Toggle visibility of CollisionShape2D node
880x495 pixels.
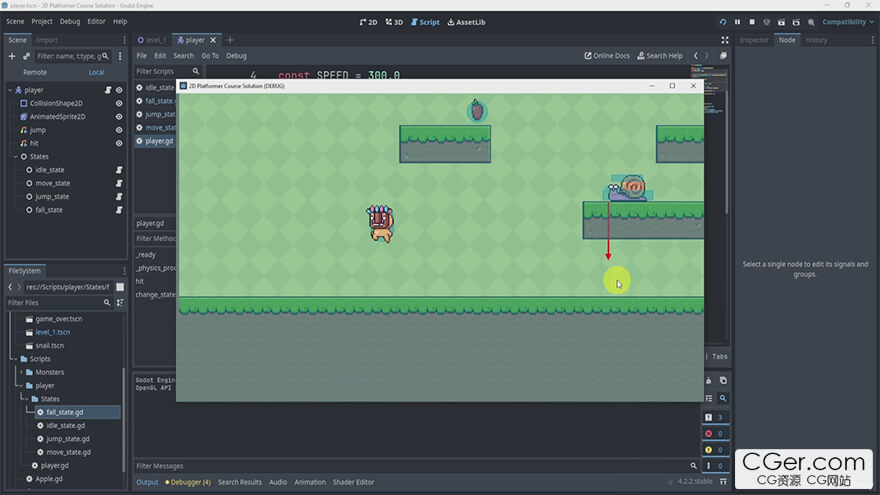pyautogui.click(x=119, y=103)
